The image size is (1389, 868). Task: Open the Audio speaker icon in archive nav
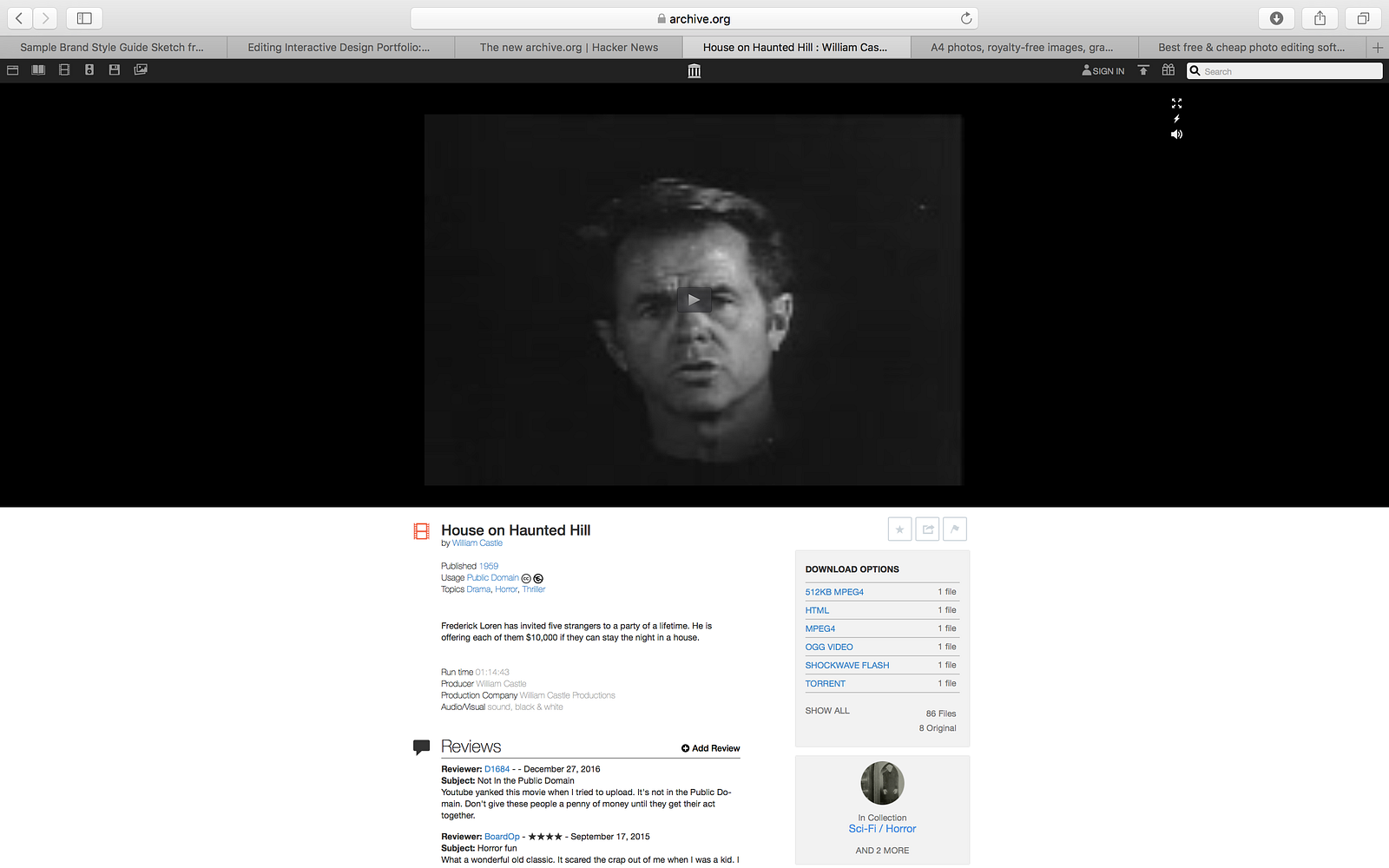click(x=89, y=69)
